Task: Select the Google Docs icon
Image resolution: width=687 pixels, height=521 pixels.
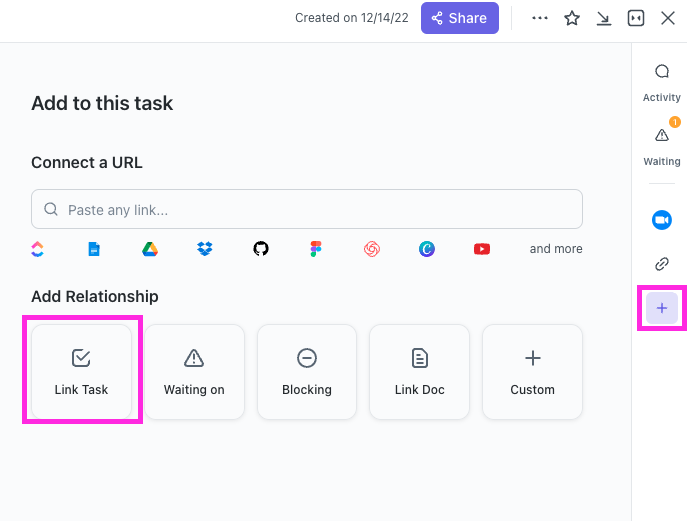Action: coord(94,249)
